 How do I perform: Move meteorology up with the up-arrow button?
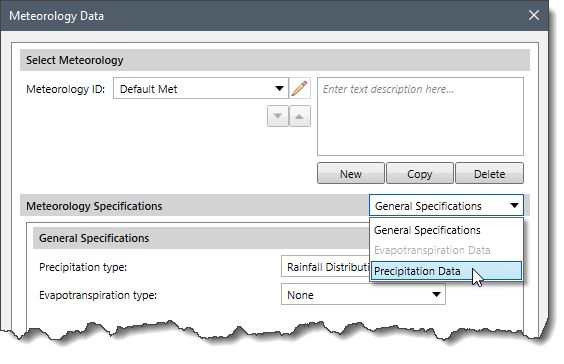coord(300,116)
